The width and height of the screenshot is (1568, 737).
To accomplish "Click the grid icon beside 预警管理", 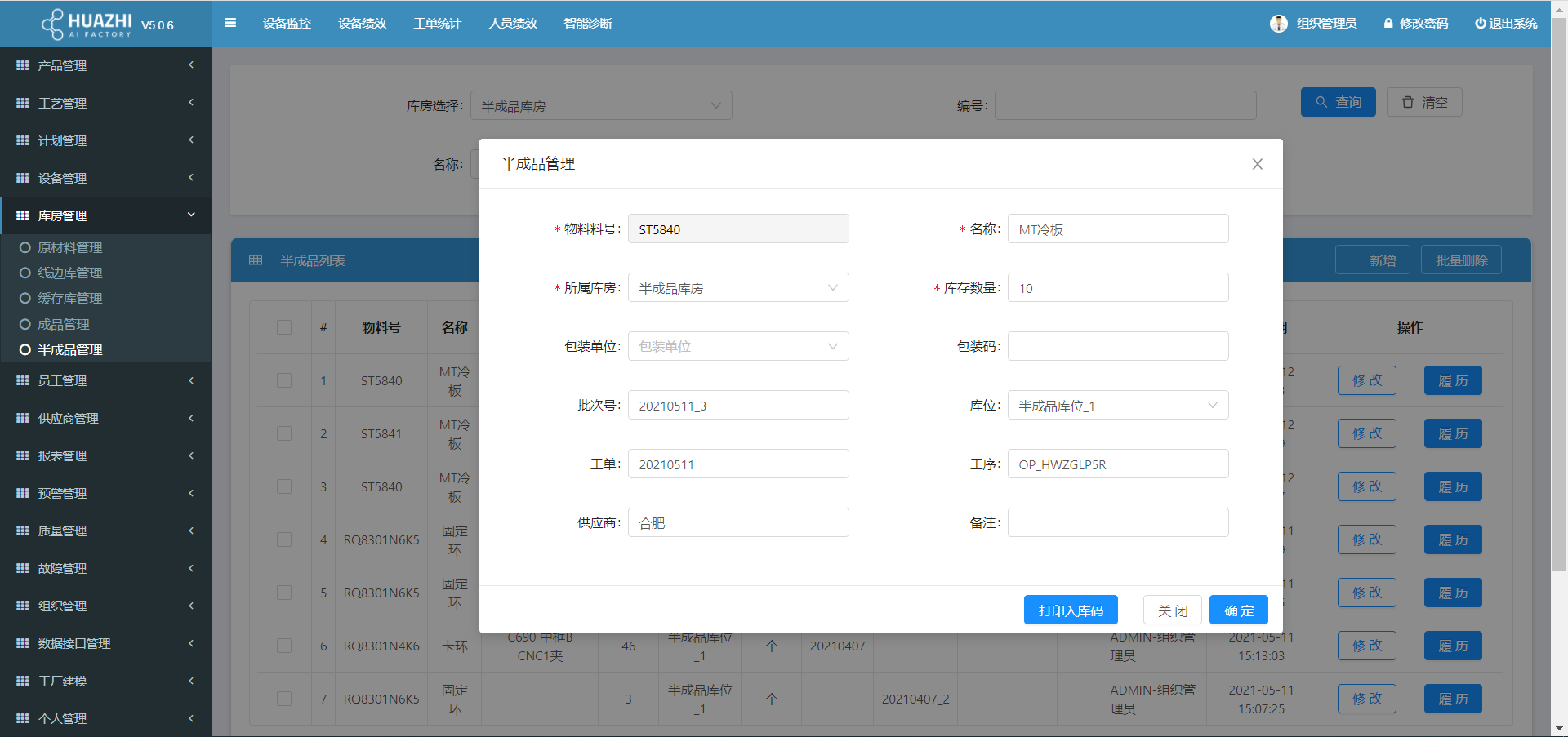I will 23,493.
